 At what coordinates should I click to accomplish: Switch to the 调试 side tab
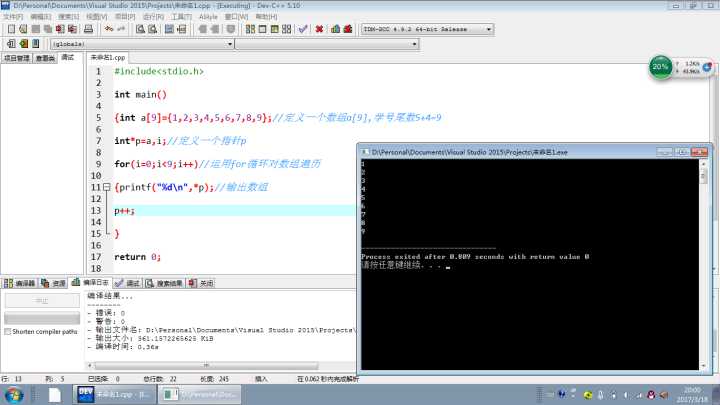click(x=68, y=57)
